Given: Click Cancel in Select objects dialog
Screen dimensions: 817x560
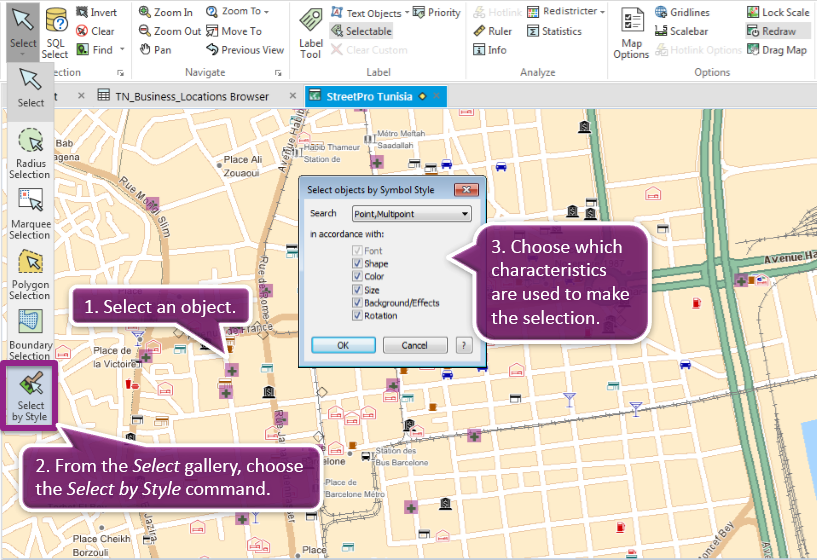Looking at the screenshot, I should pos(415,345).
